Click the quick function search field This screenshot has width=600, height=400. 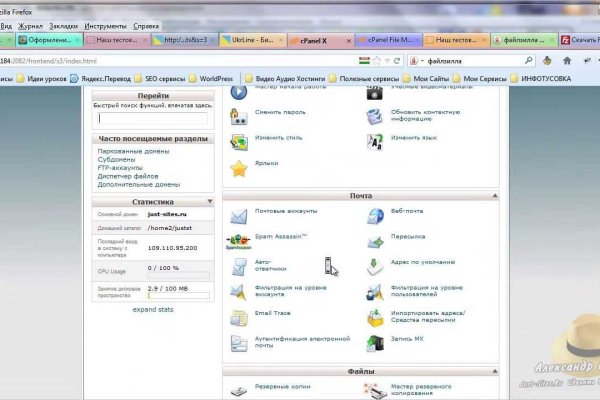pyautogui.click(x=152, y=119)
